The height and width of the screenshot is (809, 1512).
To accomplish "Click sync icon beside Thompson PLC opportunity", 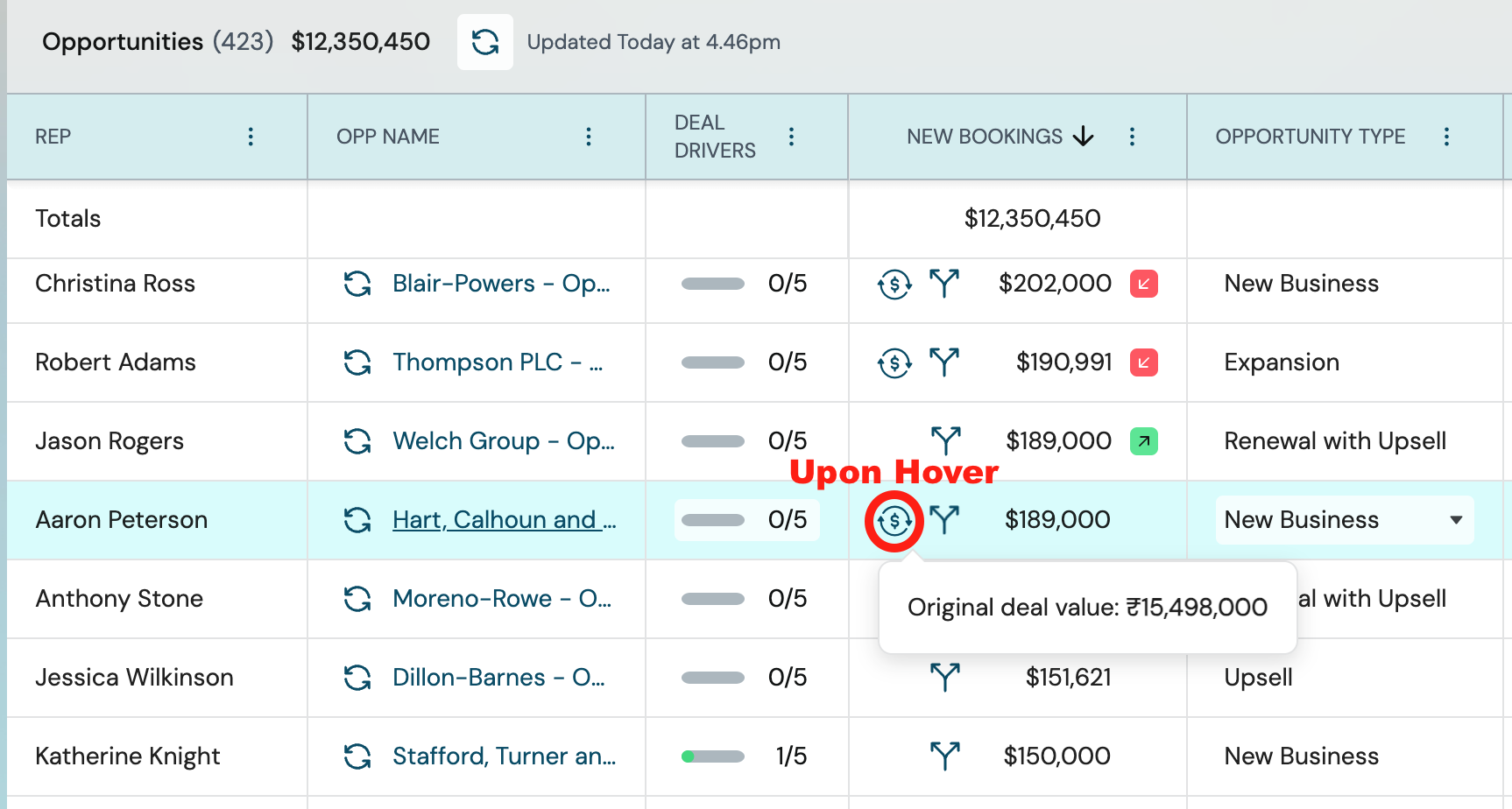I will point(357,362).
